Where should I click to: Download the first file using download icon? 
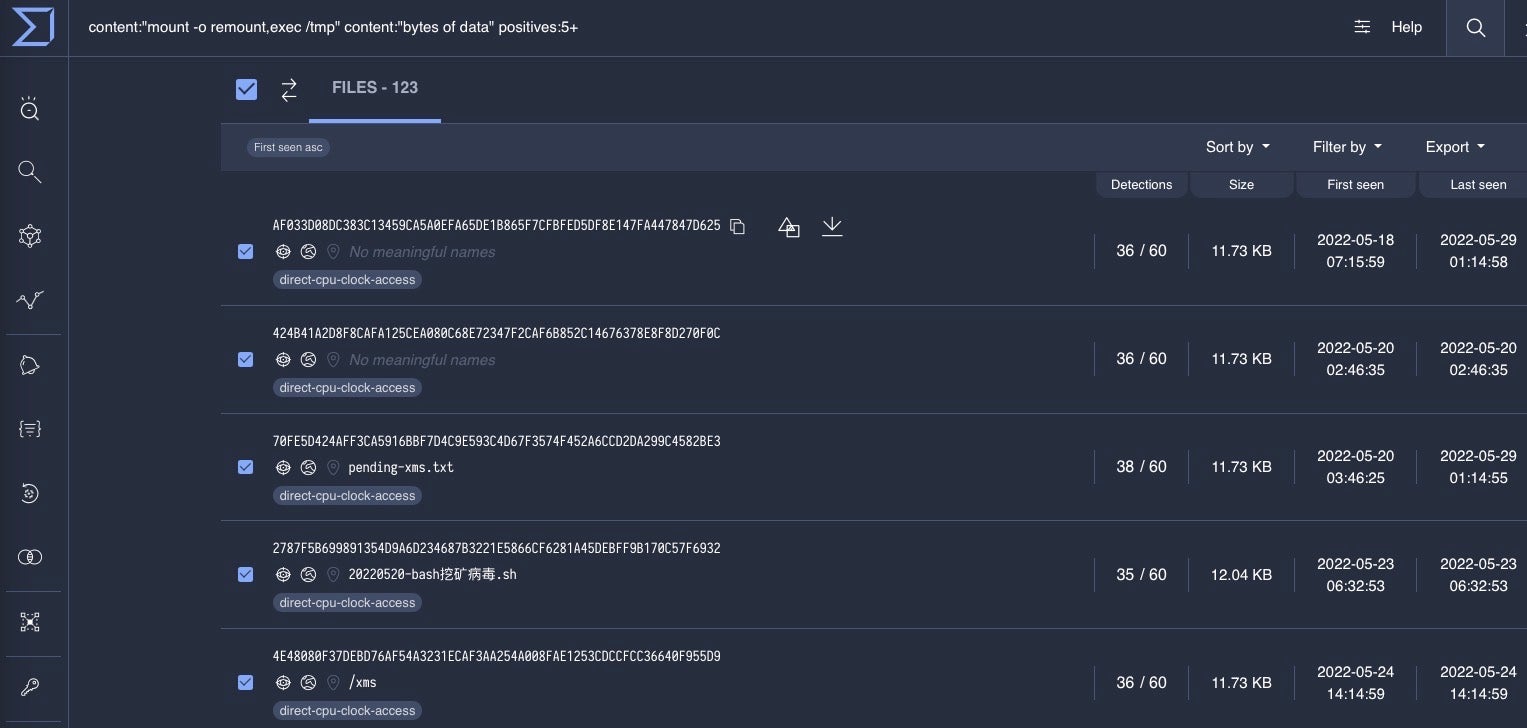click(831, 227)
